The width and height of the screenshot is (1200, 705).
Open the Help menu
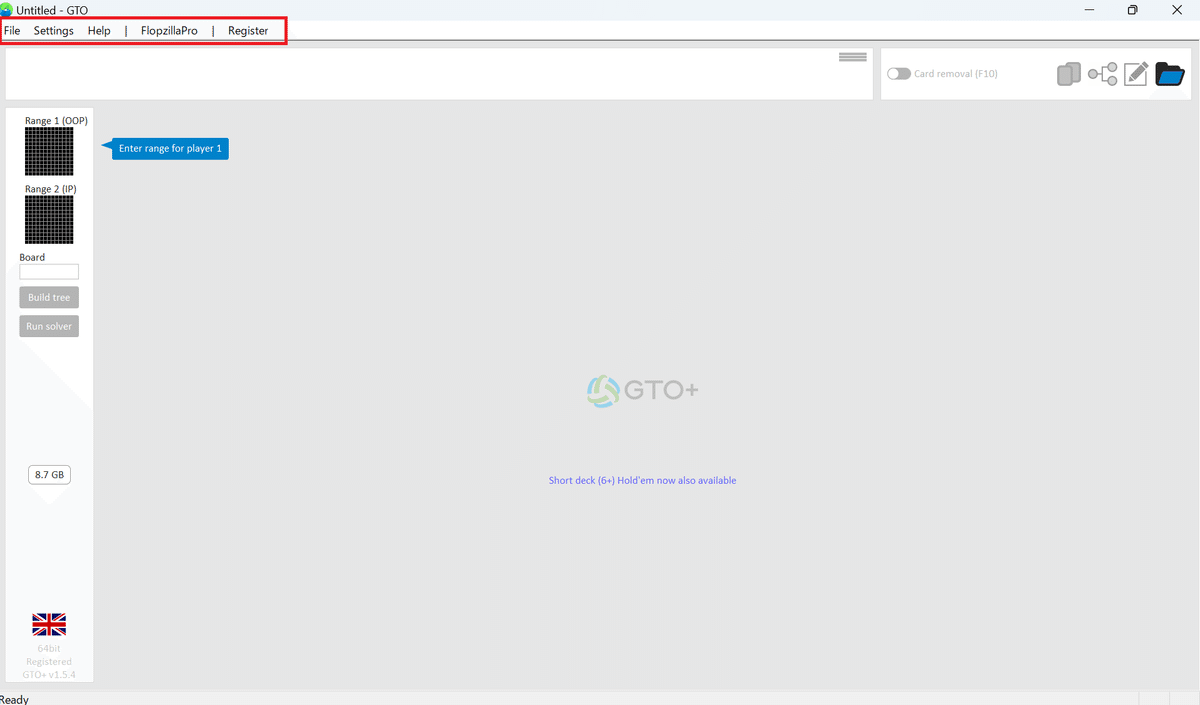coord(99,31)
